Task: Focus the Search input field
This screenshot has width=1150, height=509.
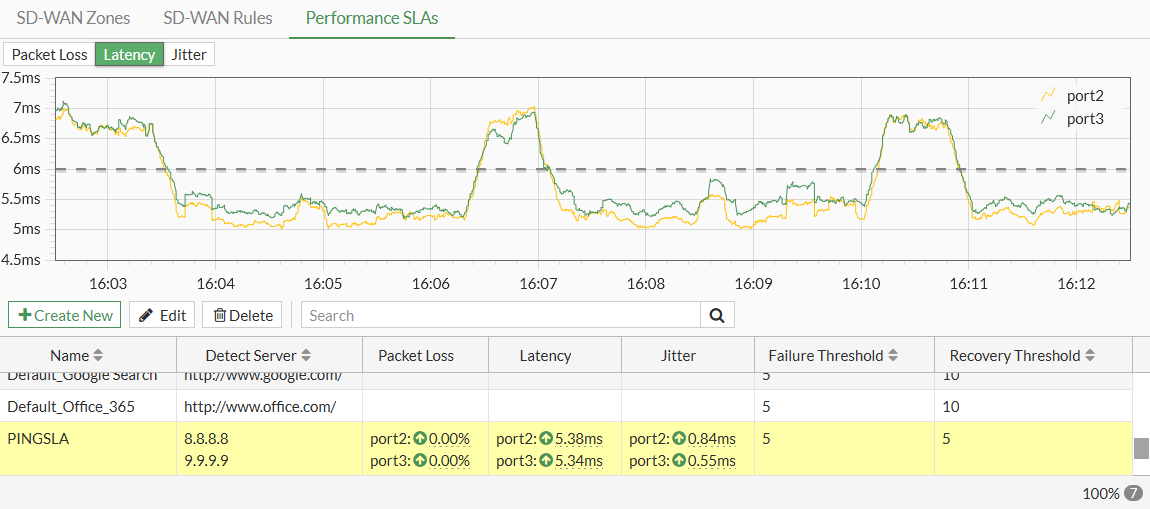Action: 500,315
